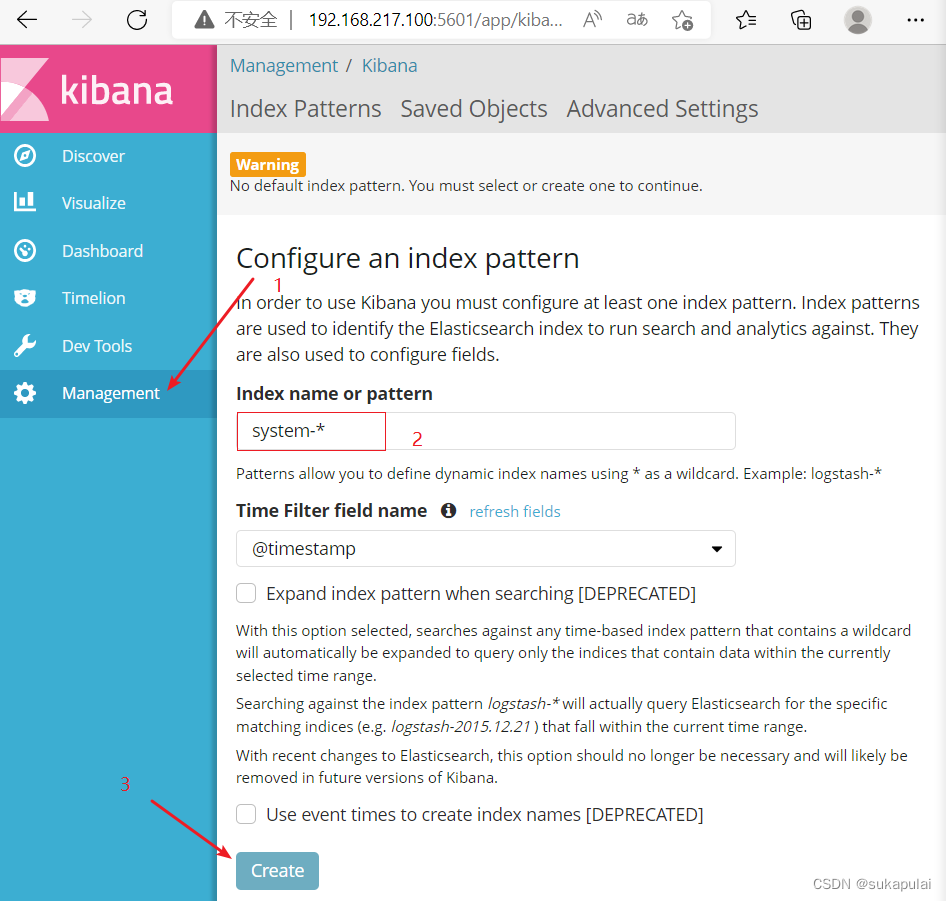Open Visualize in the sidebar

(108, 203)
